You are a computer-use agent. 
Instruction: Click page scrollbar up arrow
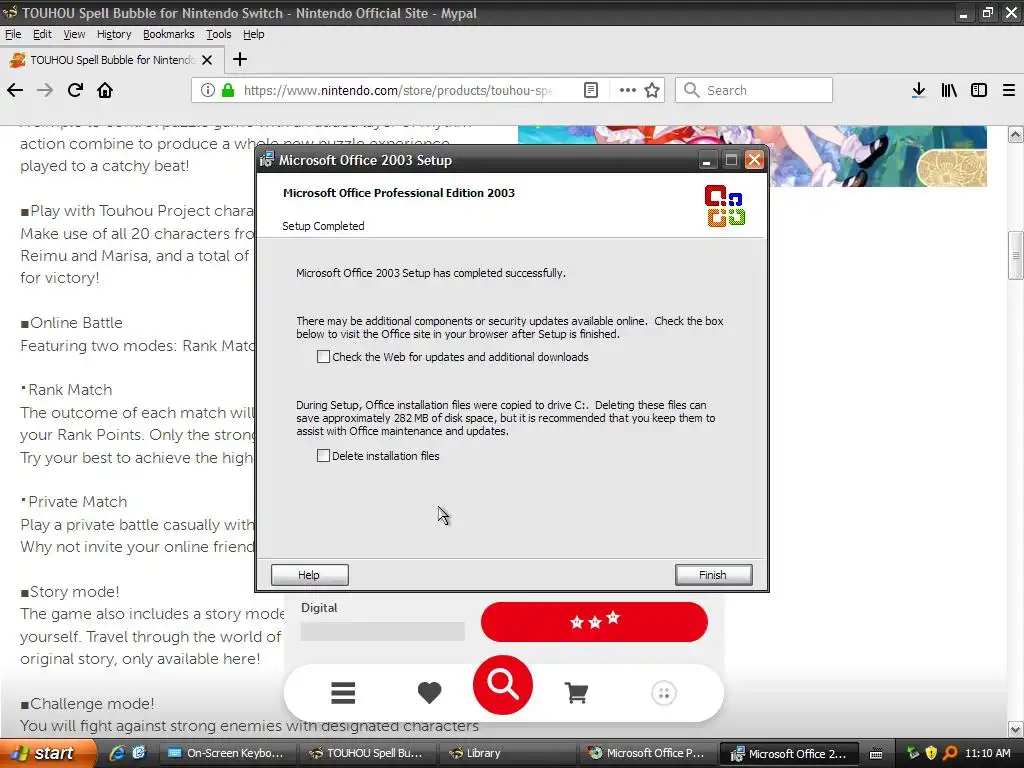(x=1016, y=135)
